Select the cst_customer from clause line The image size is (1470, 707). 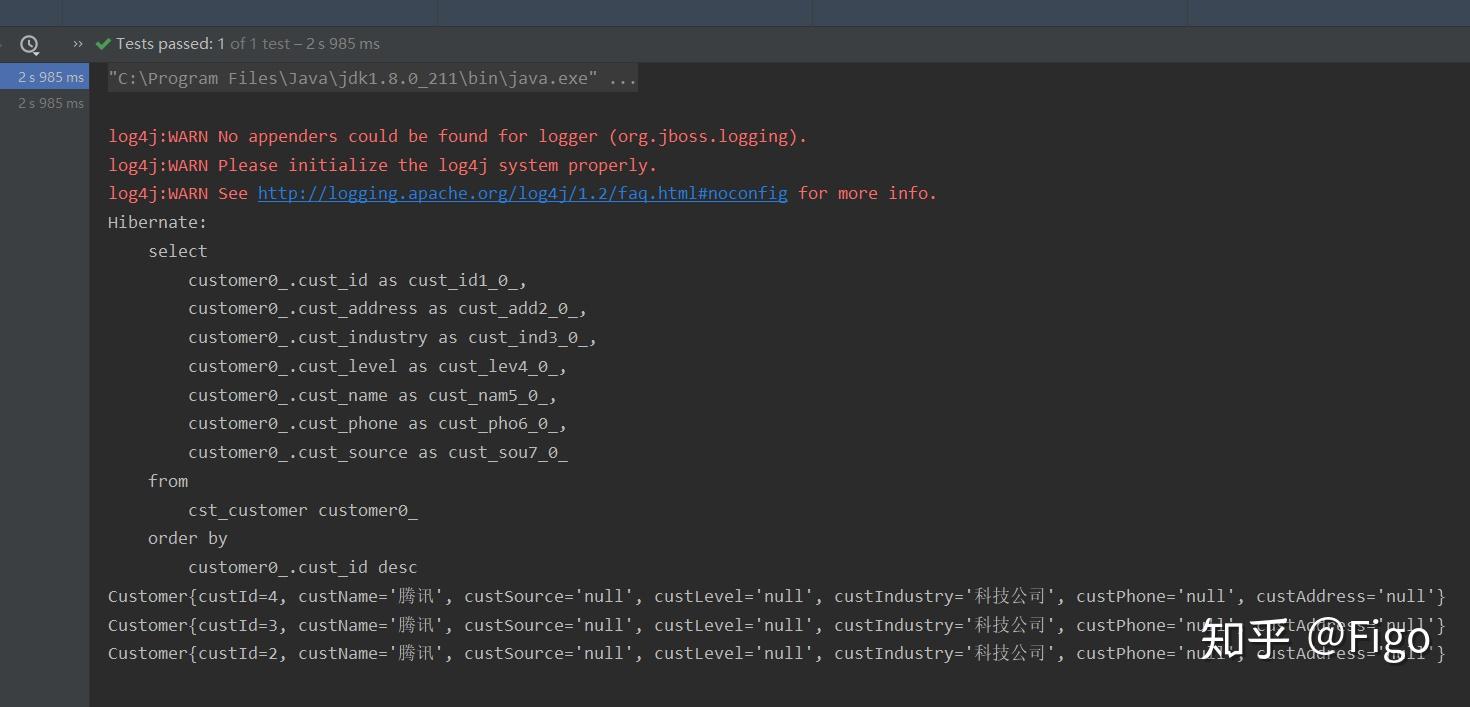303,509
